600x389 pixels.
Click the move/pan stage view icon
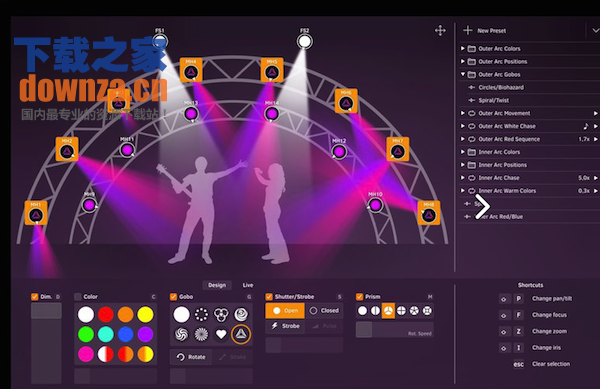pyautogui.click(x=440, y=31)
